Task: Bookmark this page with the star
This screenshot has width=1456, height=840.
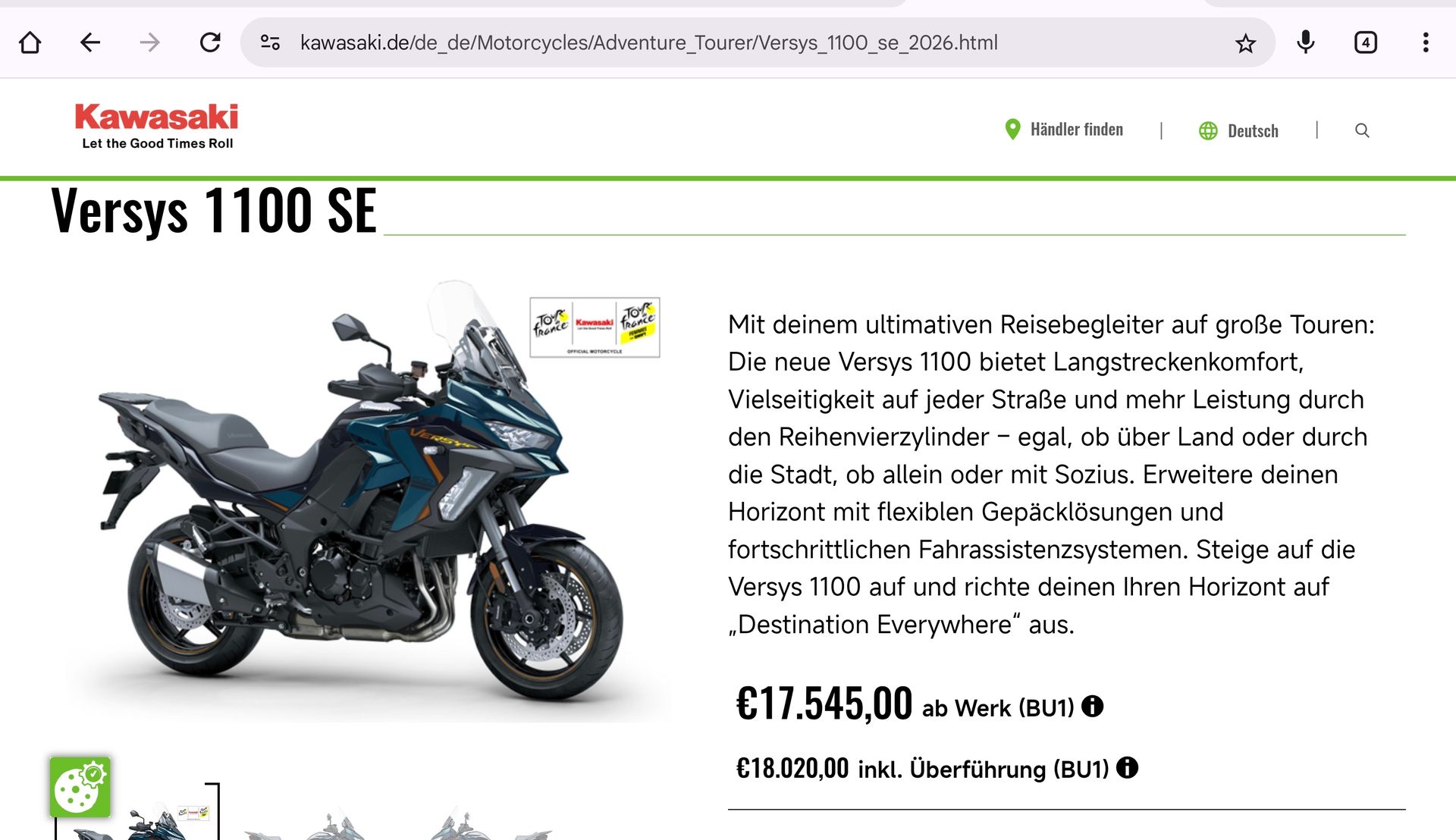Action: pos(1245,43)
